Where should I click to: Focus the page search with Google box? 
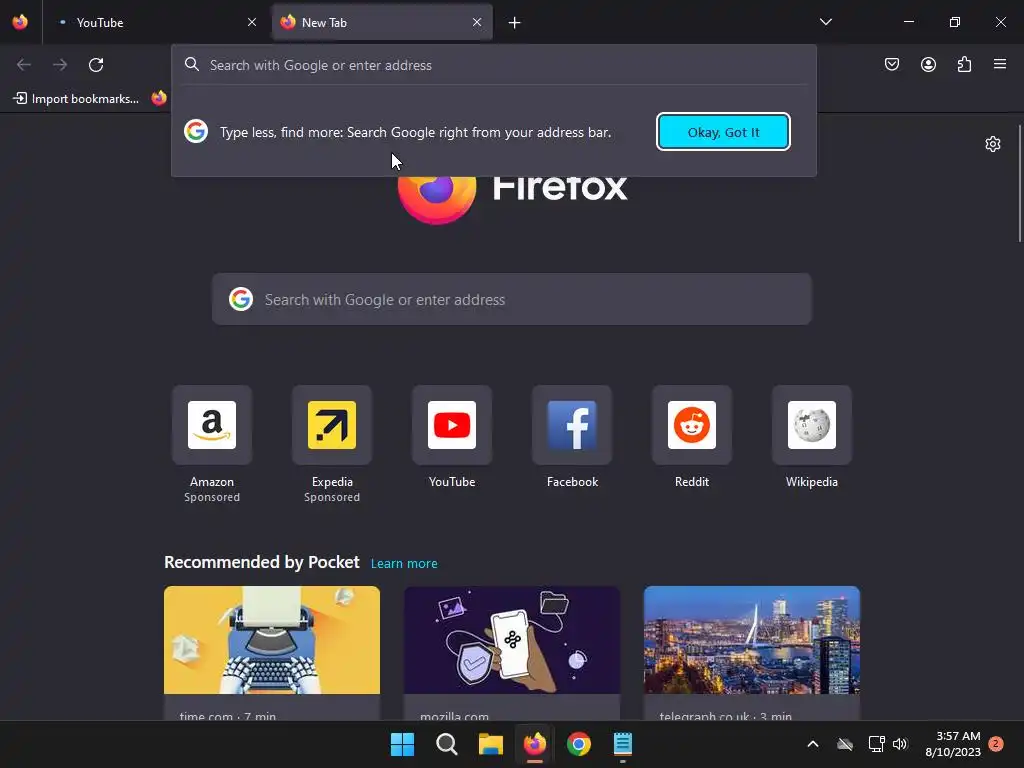(x=511, y=299)
